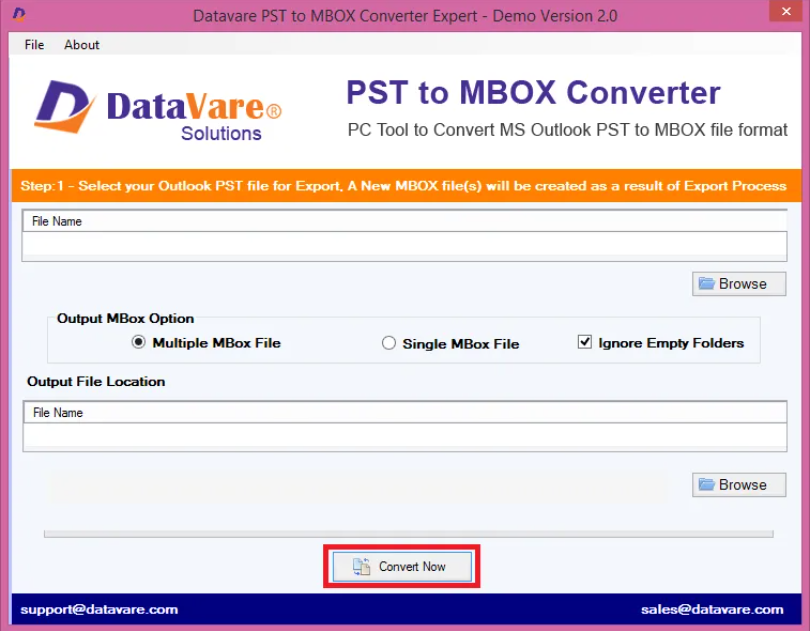Click the Datavare app icon in title bar
This screenshot has width=810, height=631.
pyautogui.click(x=19, y=14)
